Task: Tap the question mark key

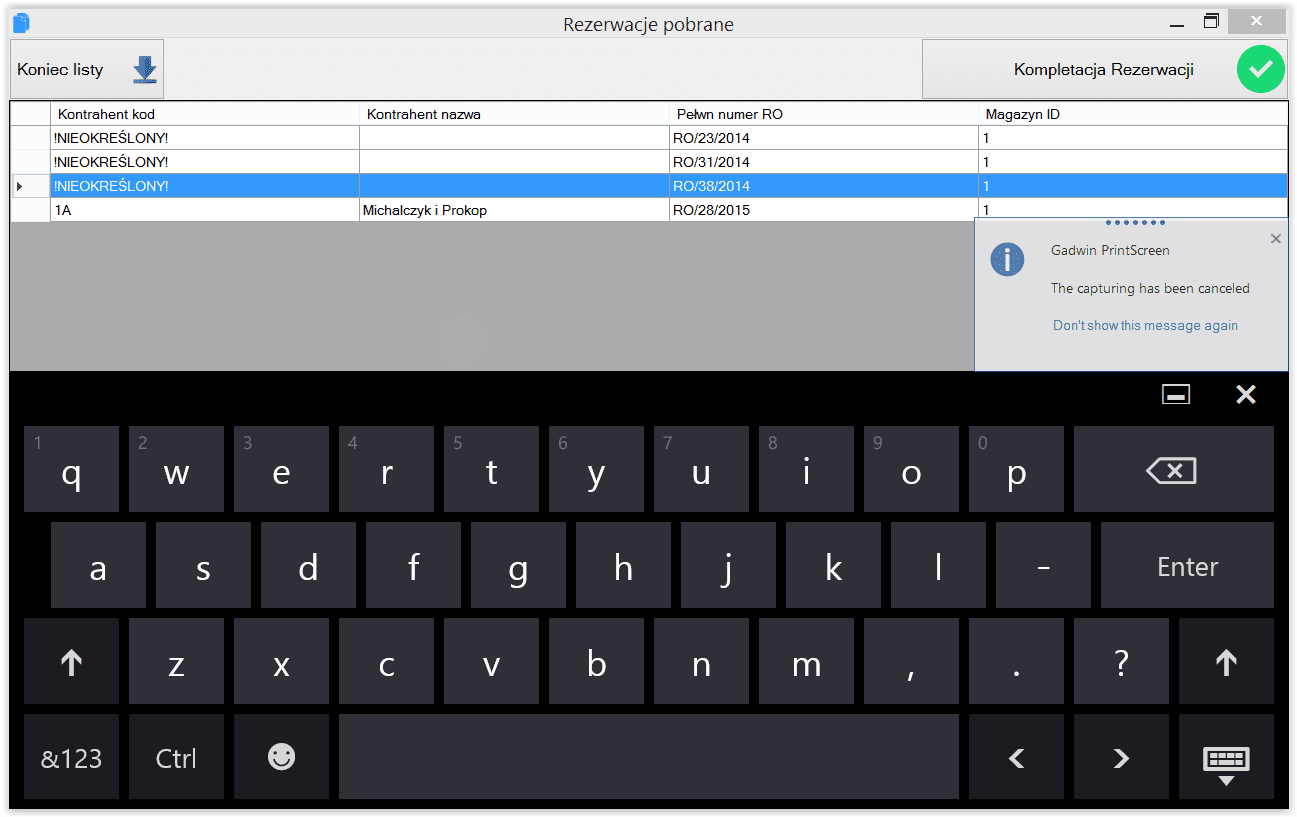Action: [1121, 661]
